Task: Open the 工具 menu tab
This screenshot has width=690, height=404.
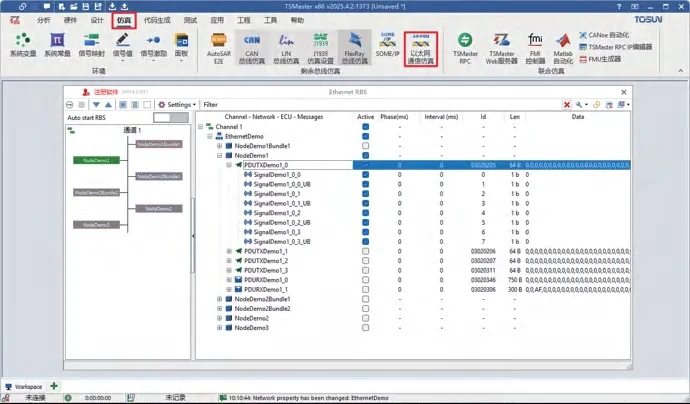Action: (270, 20)
